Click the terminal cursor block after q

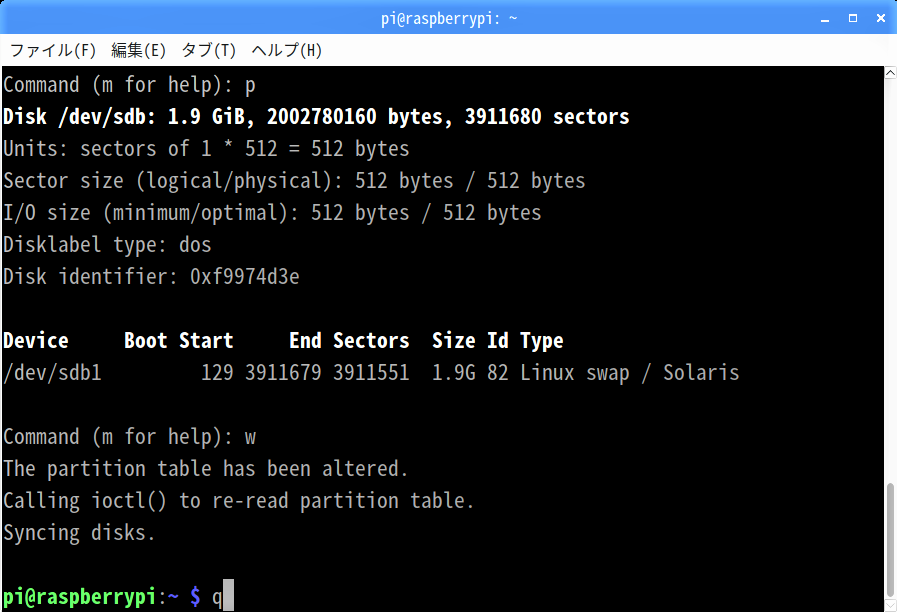(228, 595)
